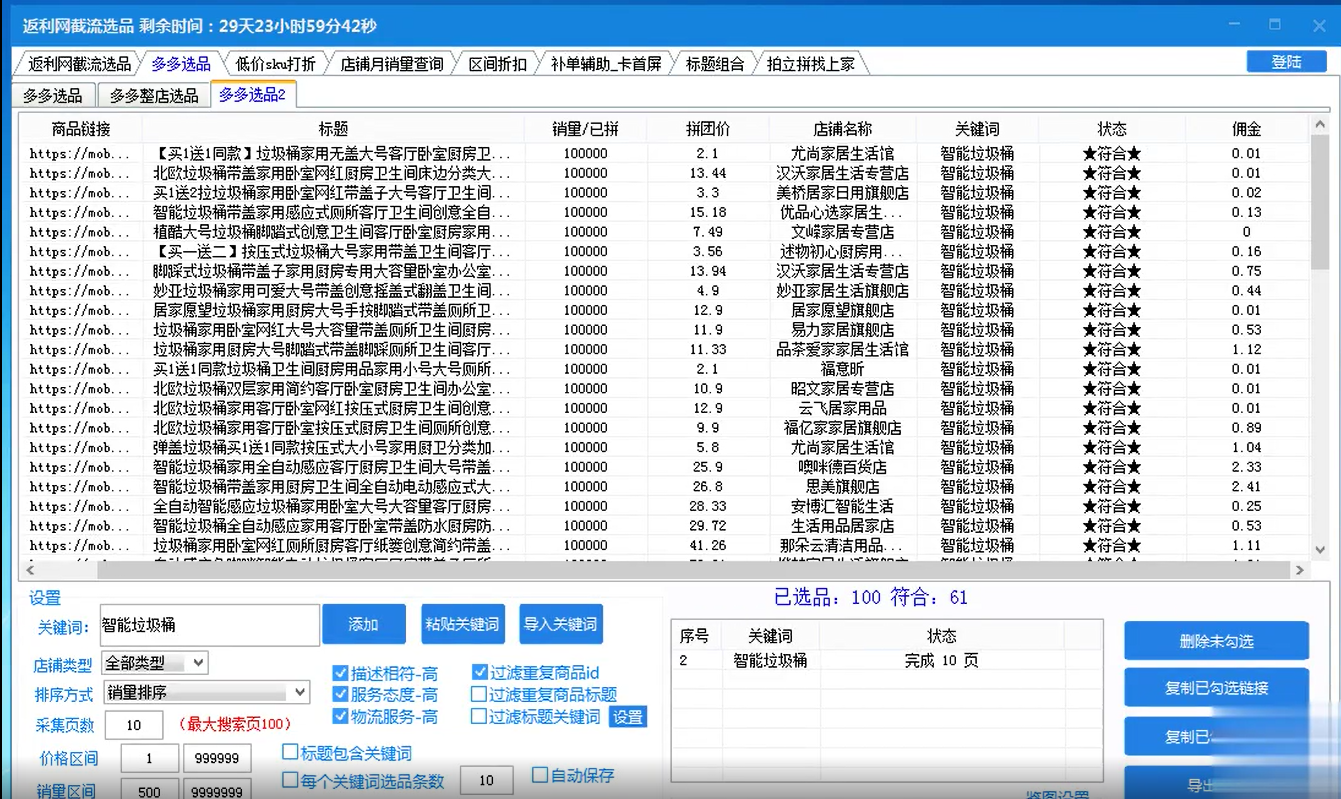The width and height of the screenshot is (1341, 799).
Task: Uncheck the 描述相符-高 checkbox
Action: [341, 673]
